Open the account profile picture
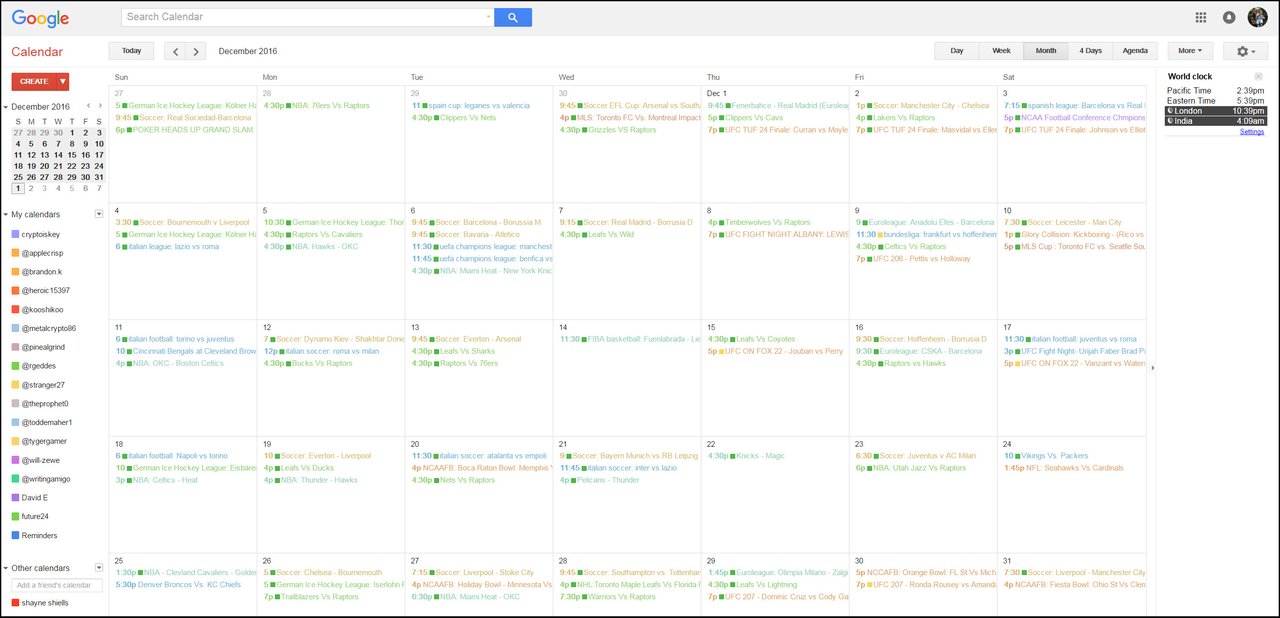 (1257, 17)
